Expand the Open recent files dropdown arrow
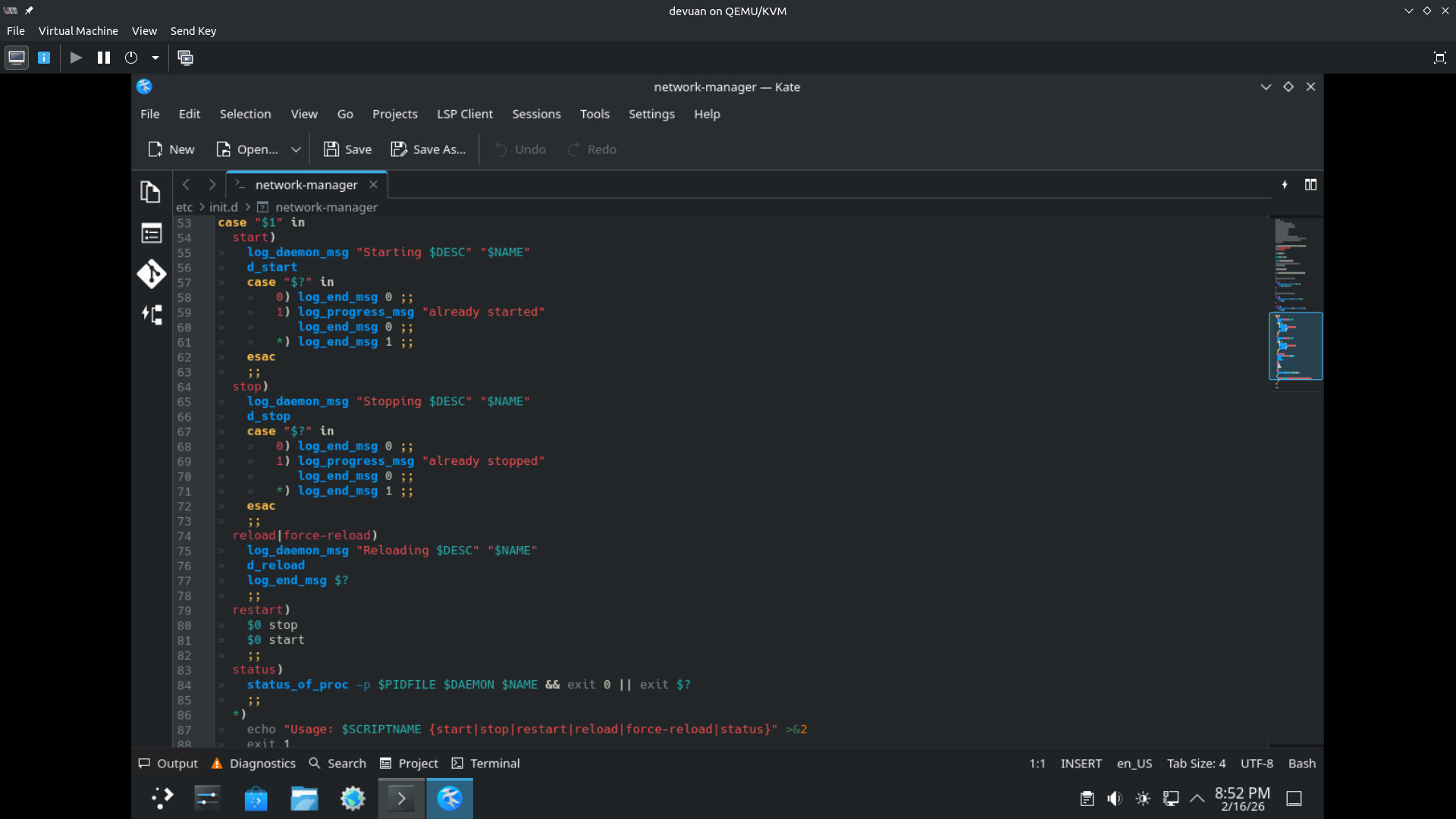Screen dimensions: 1456x819 (x=297, y=149)
